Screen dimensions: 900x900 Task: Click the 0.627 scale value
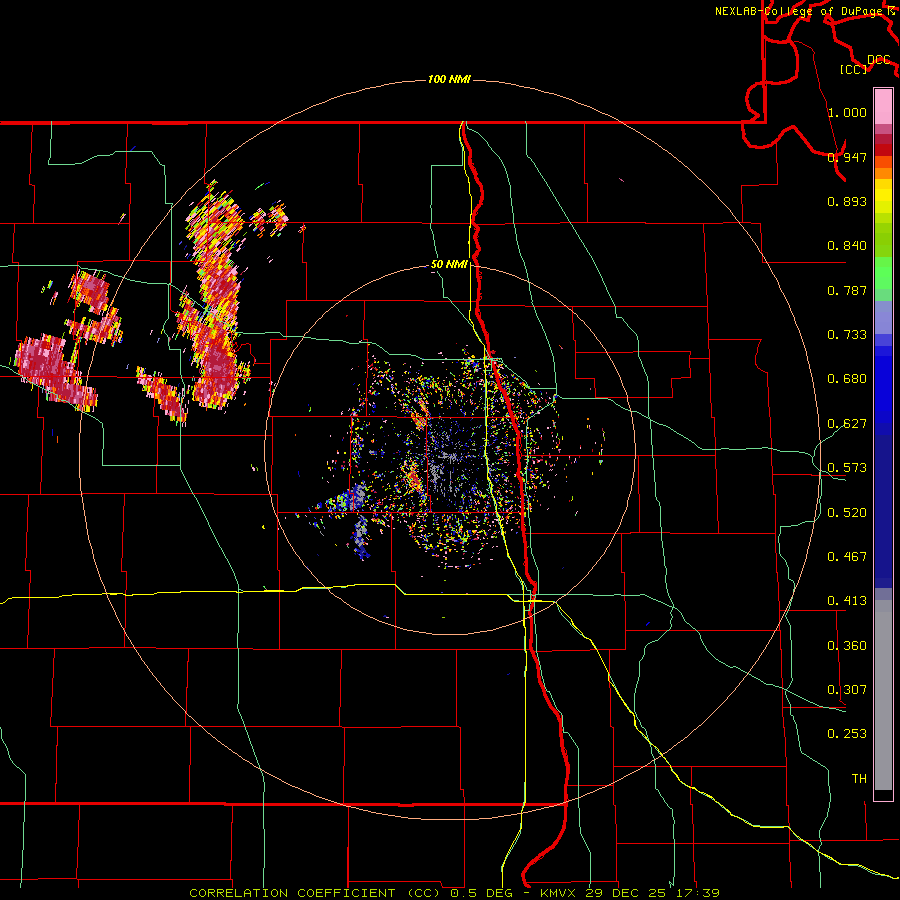847,424
